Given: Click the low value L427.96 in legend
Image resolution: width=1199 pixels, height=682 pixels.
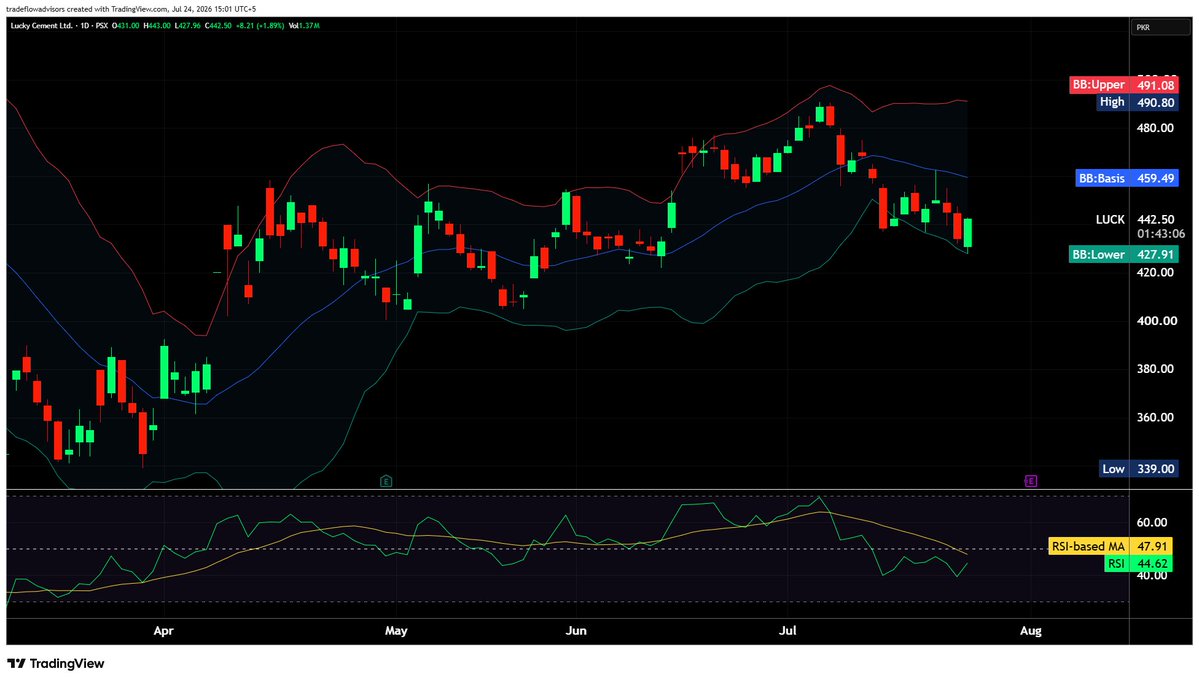Looking at the screenshot, I should [187, 25].
